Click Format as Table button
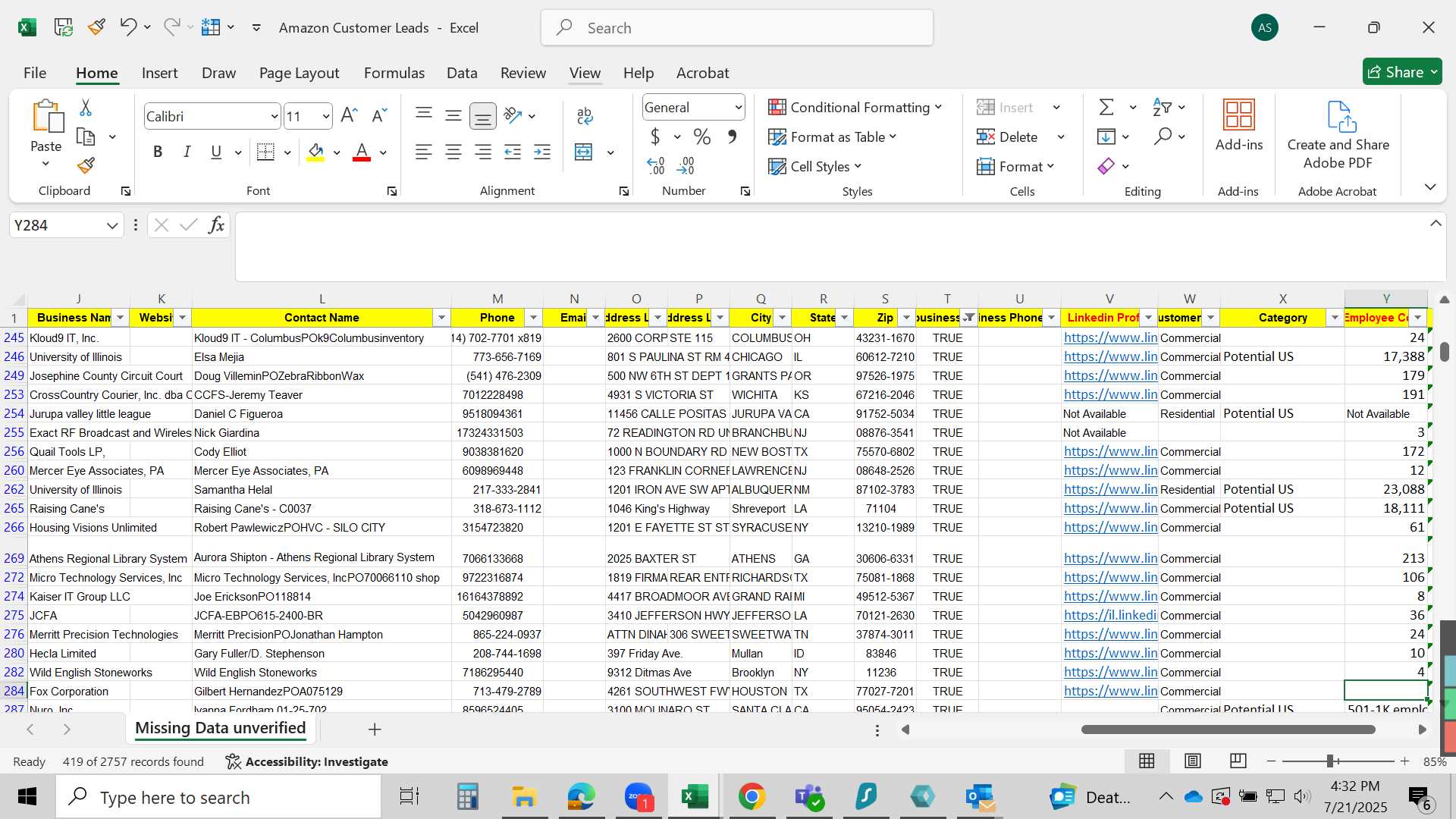1456x819 pixels. point(833,136)
